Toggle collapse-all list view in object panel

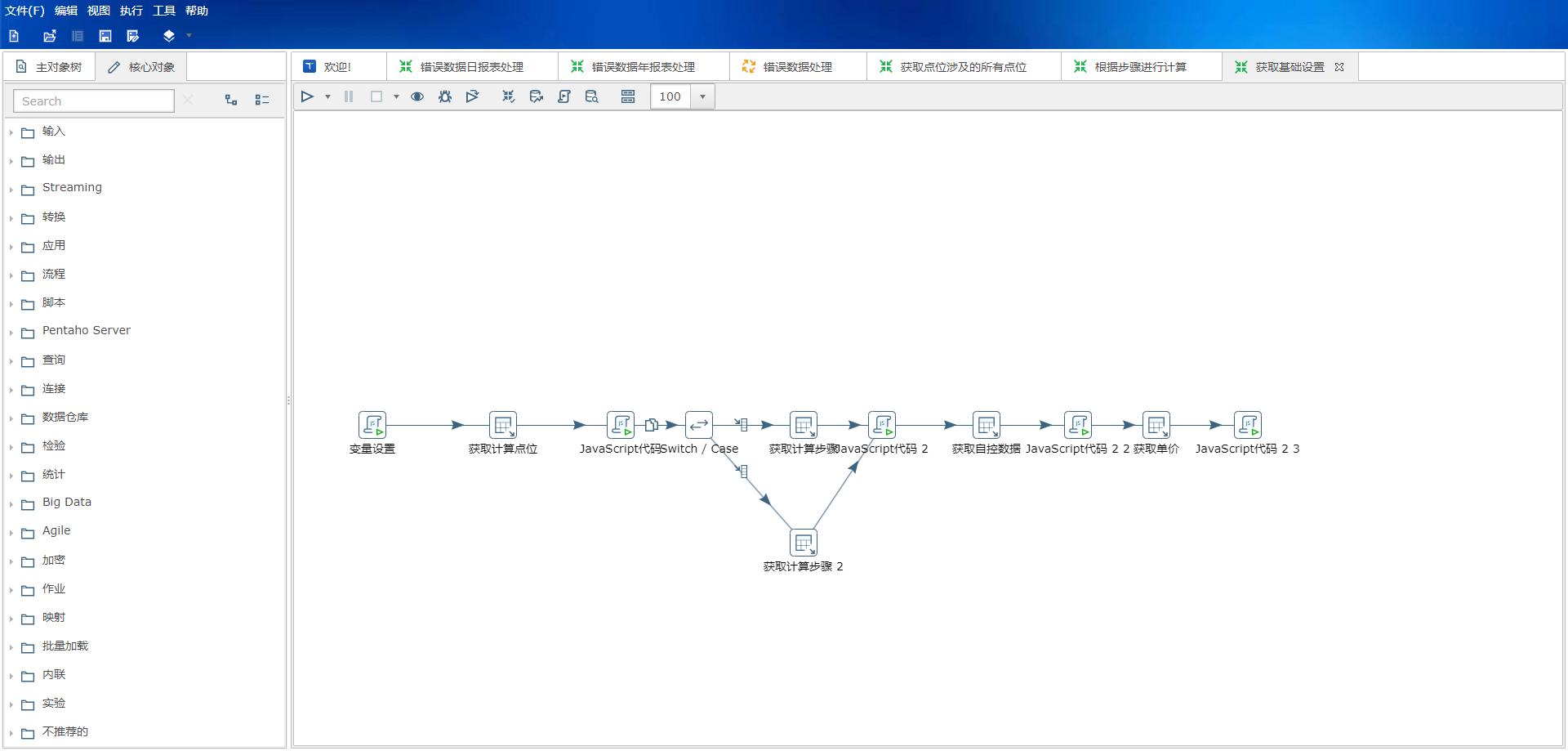(x=262, y=100)
